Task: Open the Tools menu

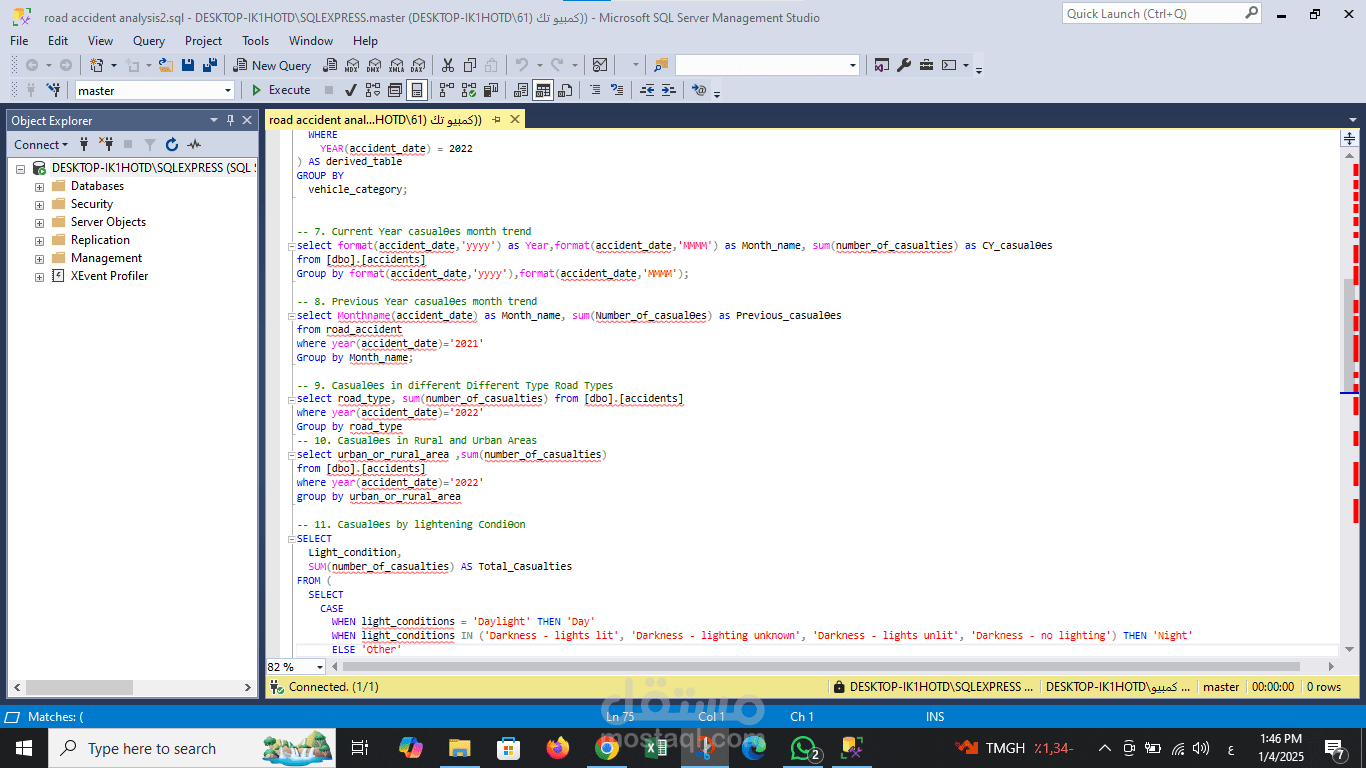Action: (255, 41)
